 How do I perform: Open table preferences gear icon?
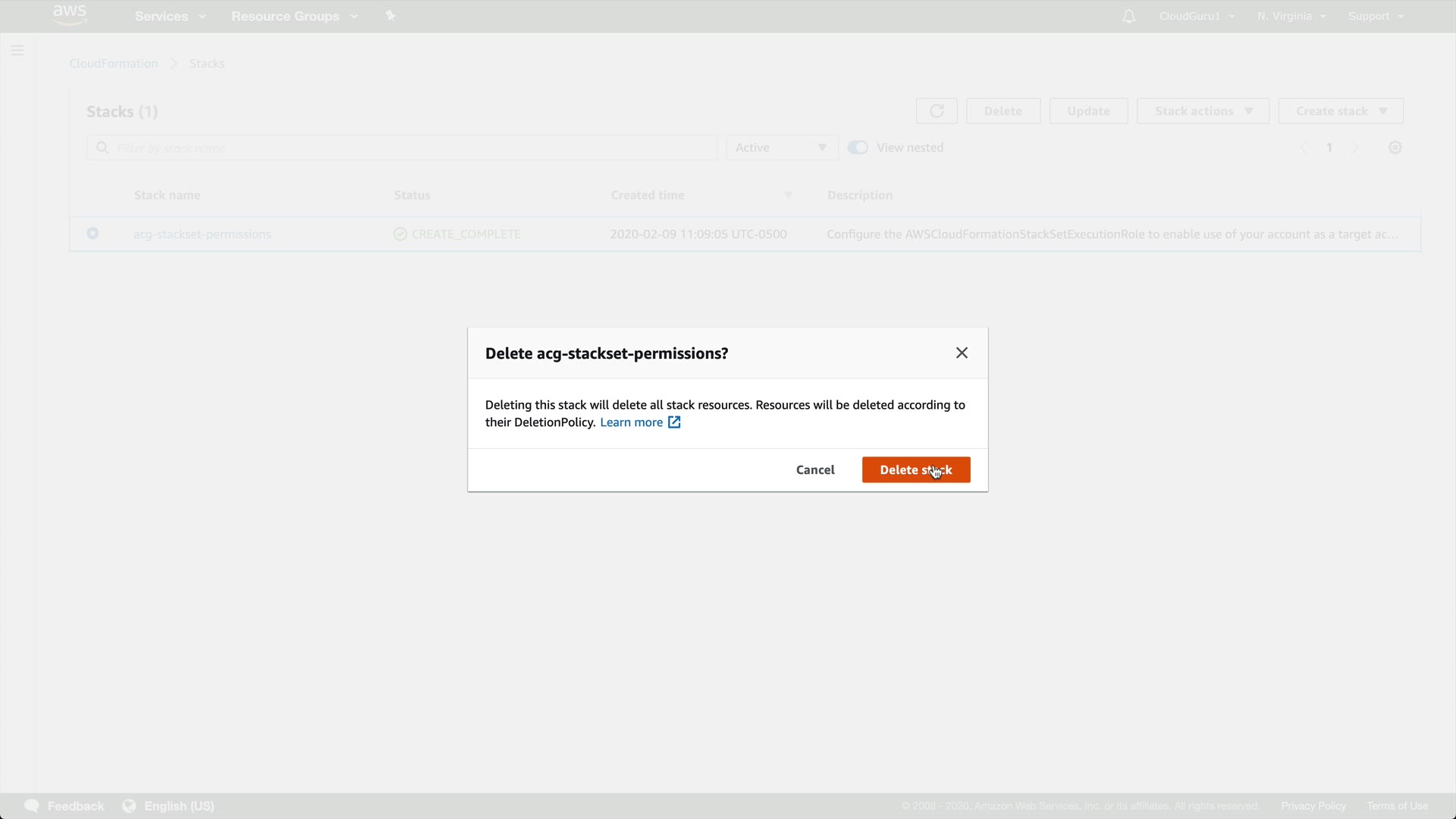[x=1395, y=148]
